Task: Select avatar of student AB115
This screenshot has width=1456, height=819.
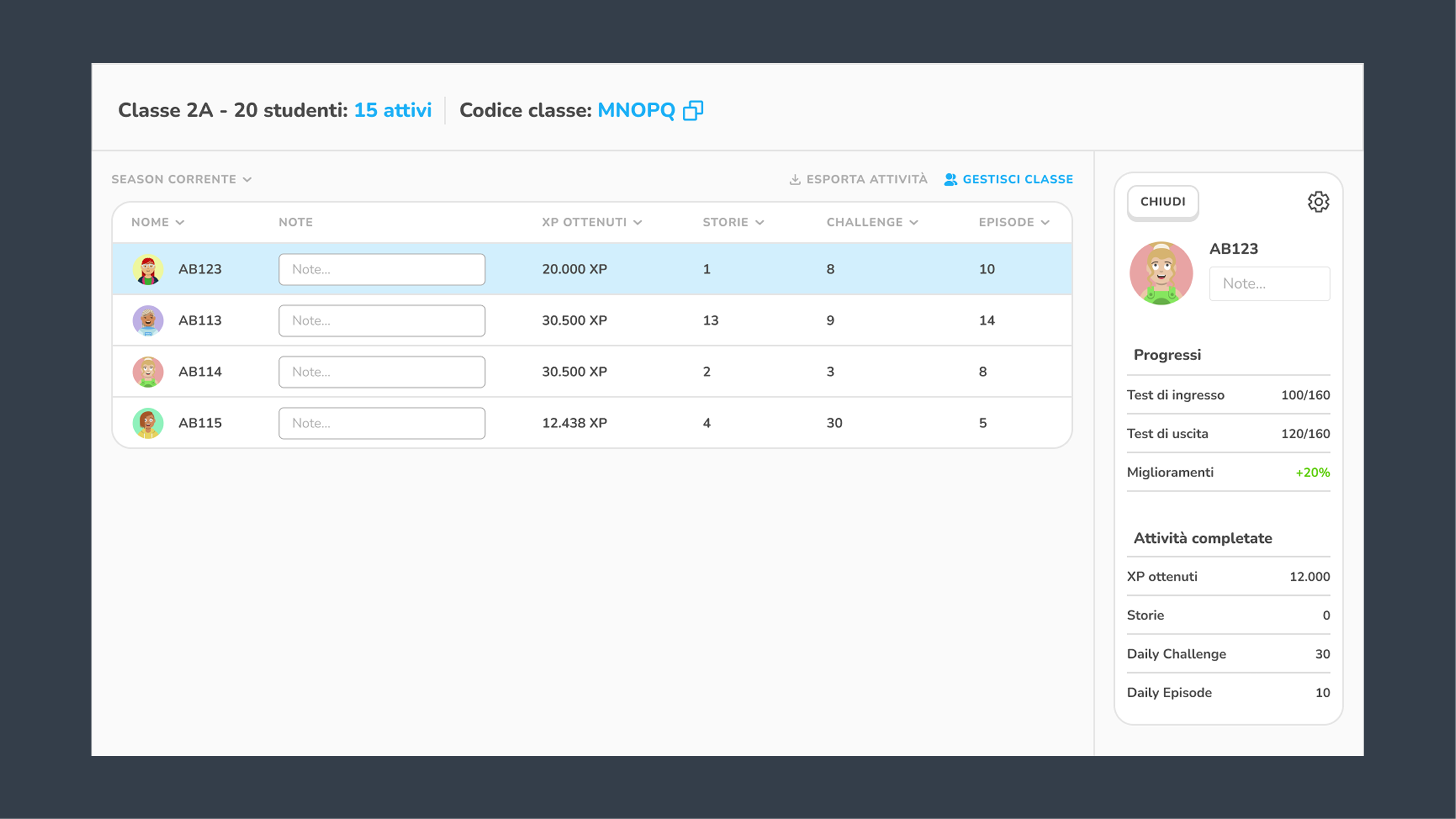Action: [148, 423]
